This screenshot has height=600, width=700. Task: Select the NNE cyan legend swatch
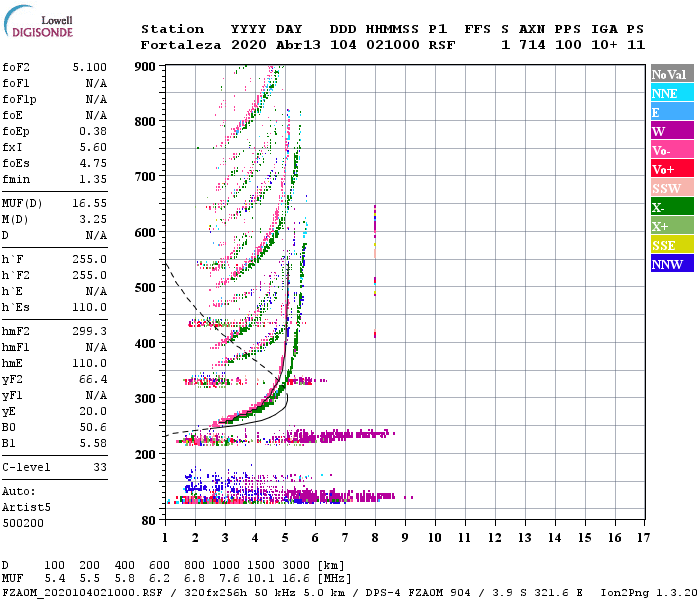pos(672,93)
